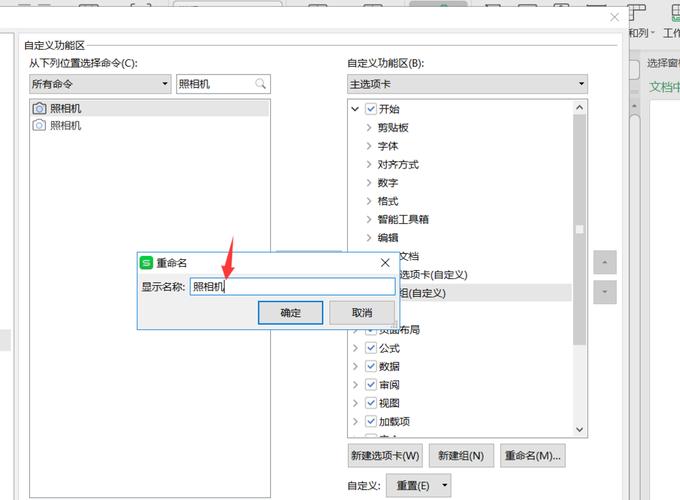Image resolution: width=680 pixels, height=500 pixels.
Task: Click tree list scroll up arrow
Action: (579, 108)
